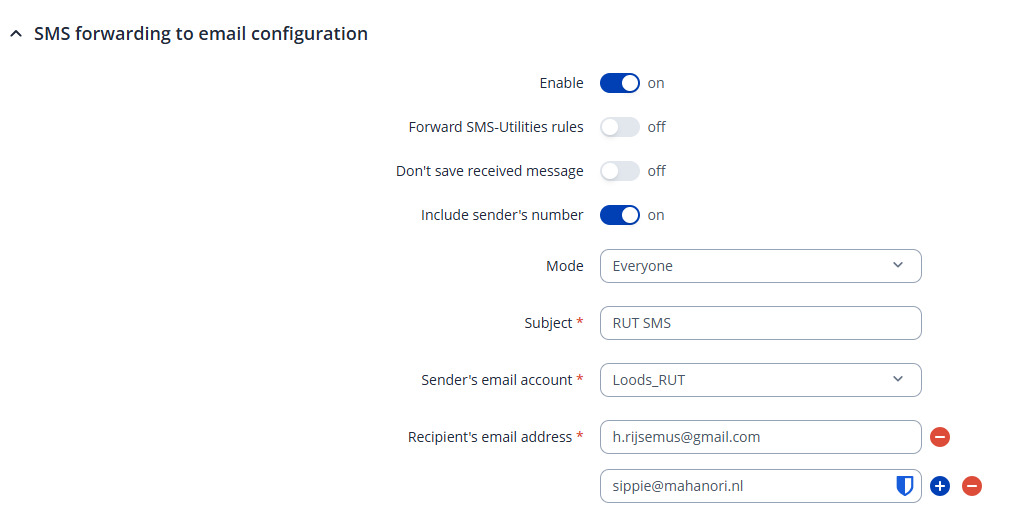Collapse the SMS forwarding configuration section
The width and height of the screenshot is (1029, 531).
point(15,34)
